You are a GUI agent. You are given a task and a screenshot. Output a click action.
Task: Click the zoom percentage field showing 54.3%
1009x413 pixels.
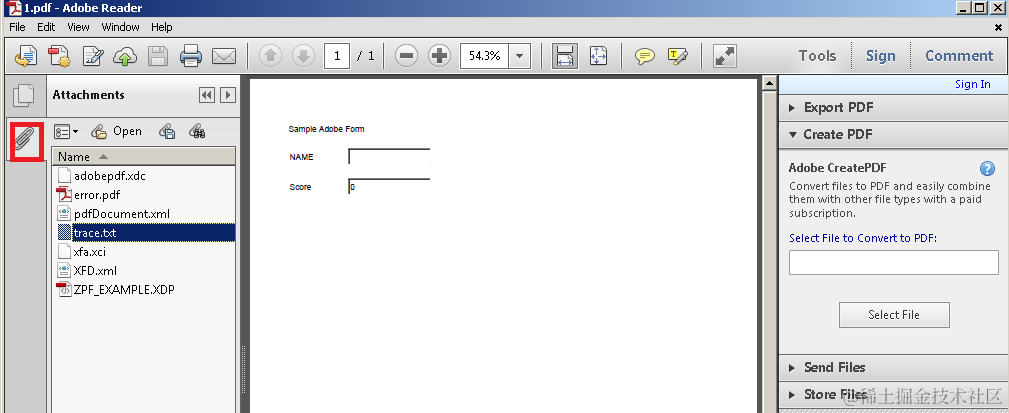[485, 56]
